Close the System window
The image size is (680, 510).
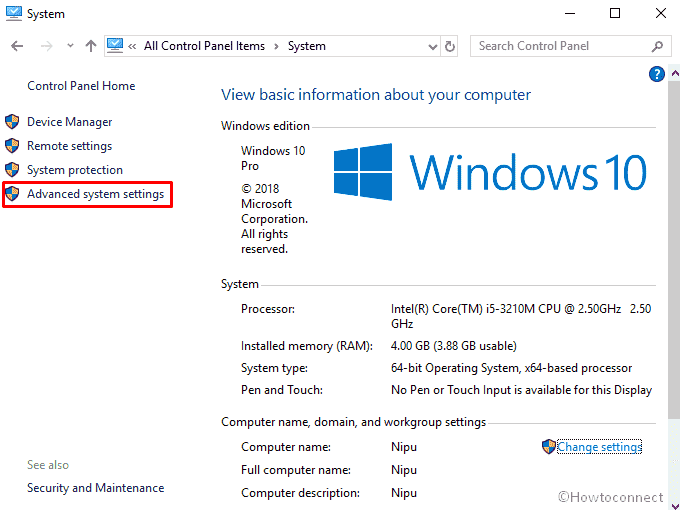(660, 13)
